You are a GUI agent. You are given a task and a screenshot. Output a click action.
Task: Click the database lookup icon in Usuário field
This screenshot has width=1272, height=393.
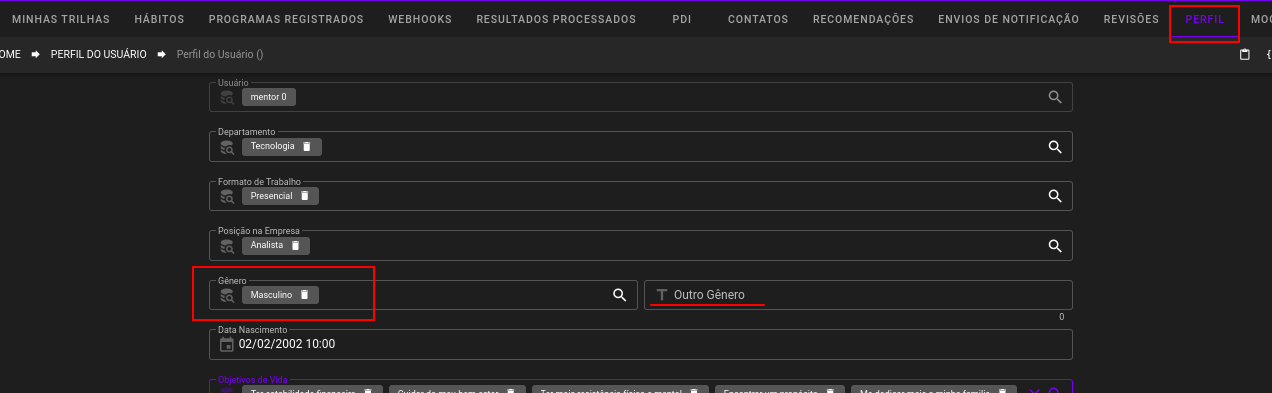tap(227, 97)
